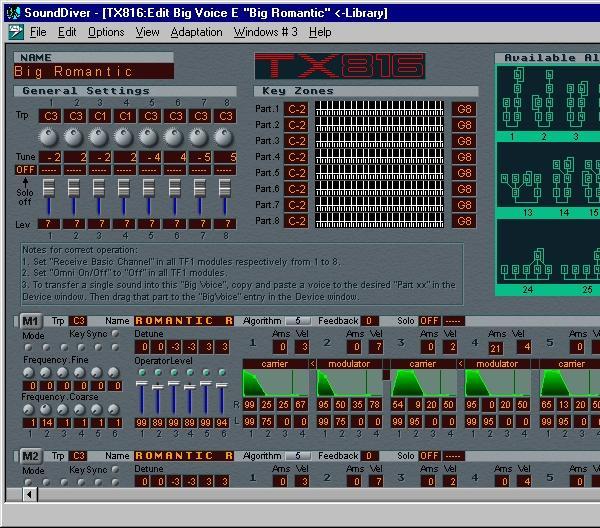Adjust level fader for part 1
This screenshot has height=528, width=600.
49,187
